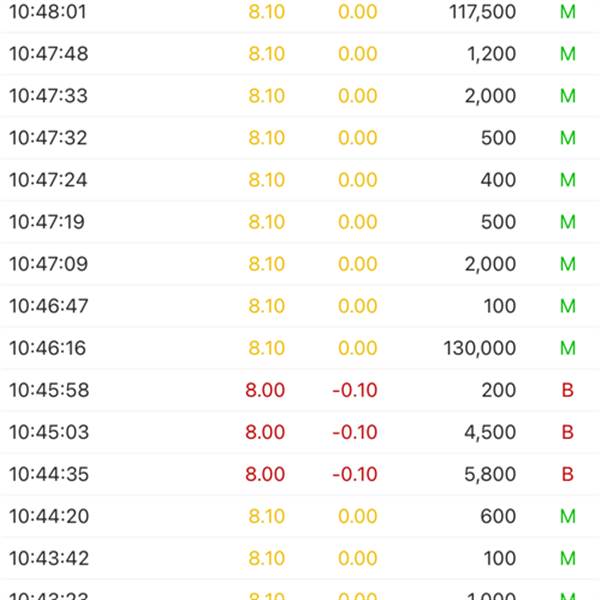
Task: Select the trade at 10:47:33
Action: (300, 96)
